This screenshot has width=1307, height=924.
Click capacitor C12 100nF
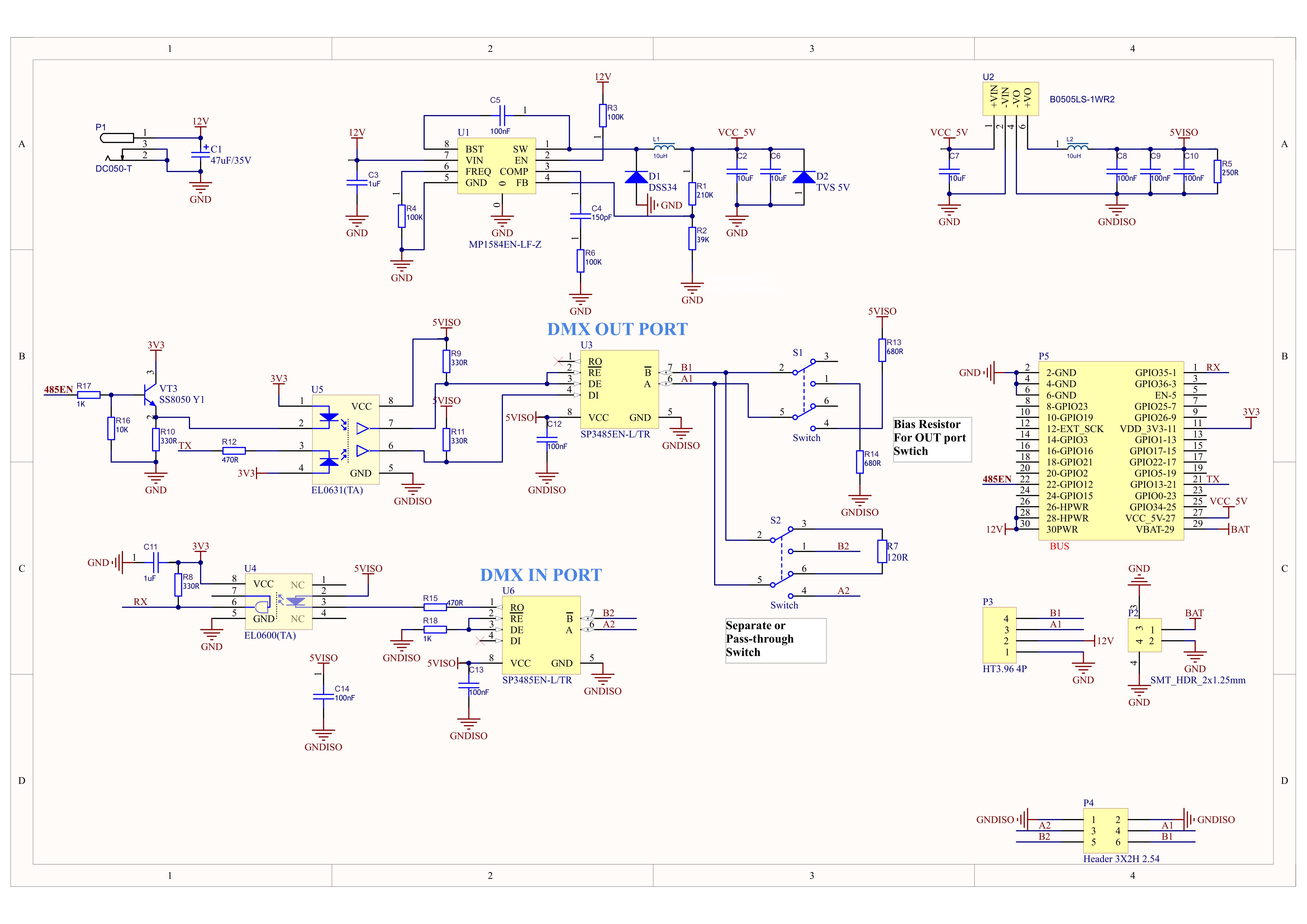coord(547,439)
